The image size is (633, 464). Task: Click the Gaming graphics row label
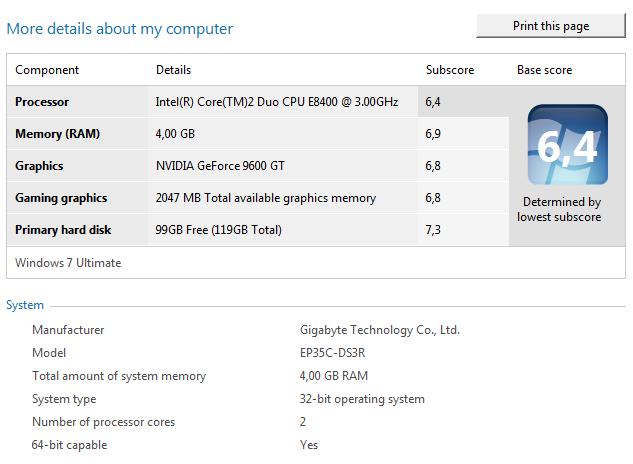click(x=61, y=198)
